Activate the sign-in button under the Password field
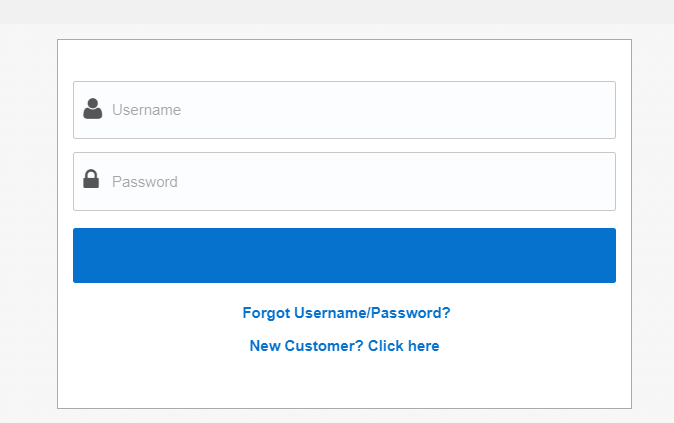674x423 pixels. click(x=344, y=255)
